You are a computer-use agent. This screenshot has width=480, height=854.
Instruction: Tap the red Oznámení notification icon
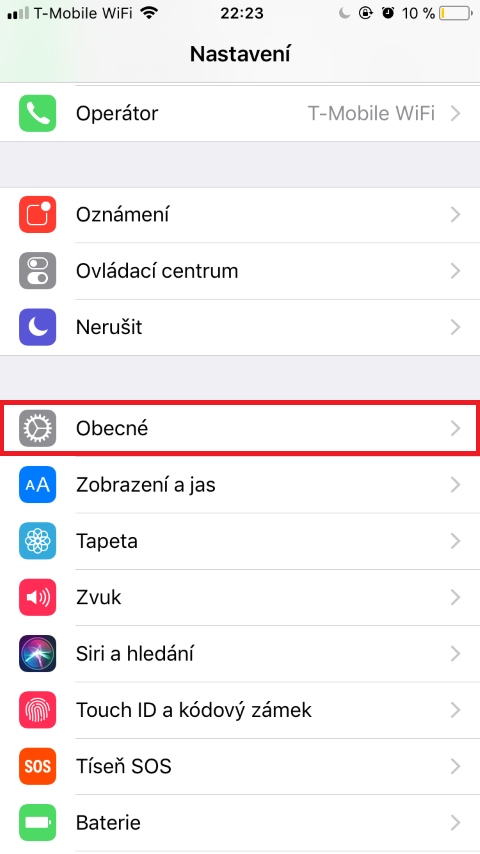click(38, 215)
